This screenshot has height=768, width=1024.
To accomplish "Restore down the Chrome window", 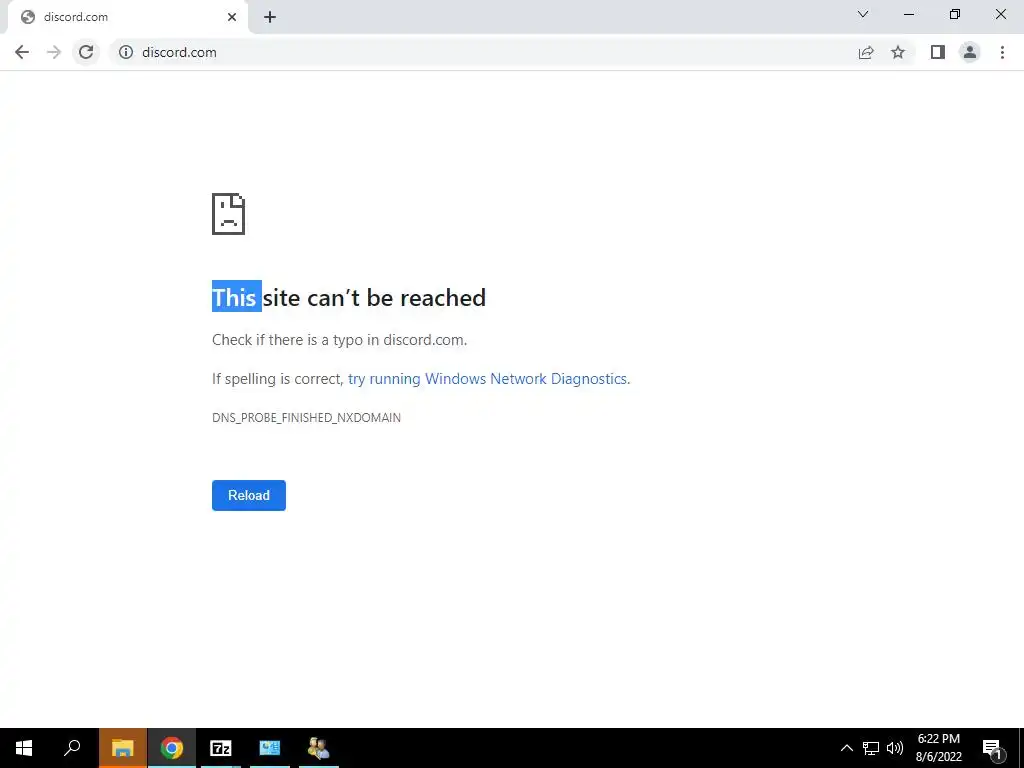I will tap(955, 14).
